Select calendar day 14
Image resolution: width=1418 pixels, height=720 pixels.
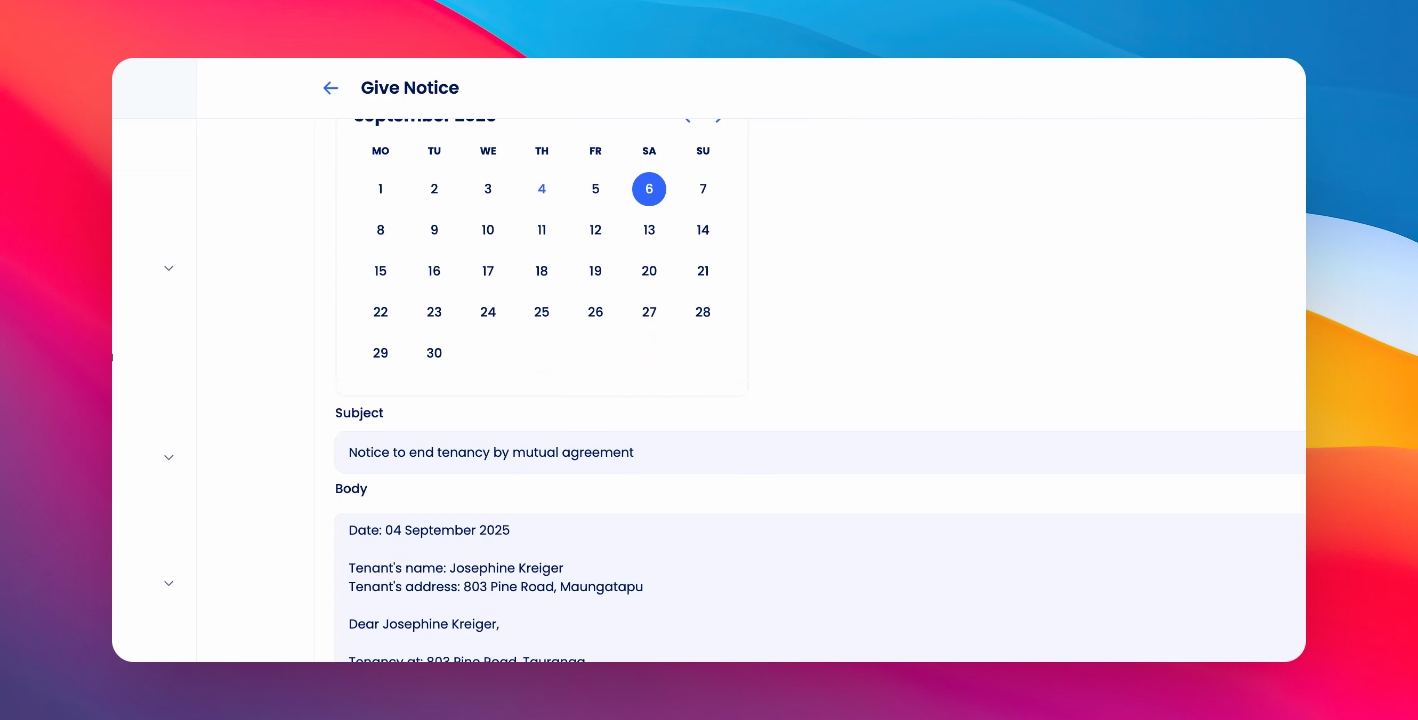coord(703,230)
